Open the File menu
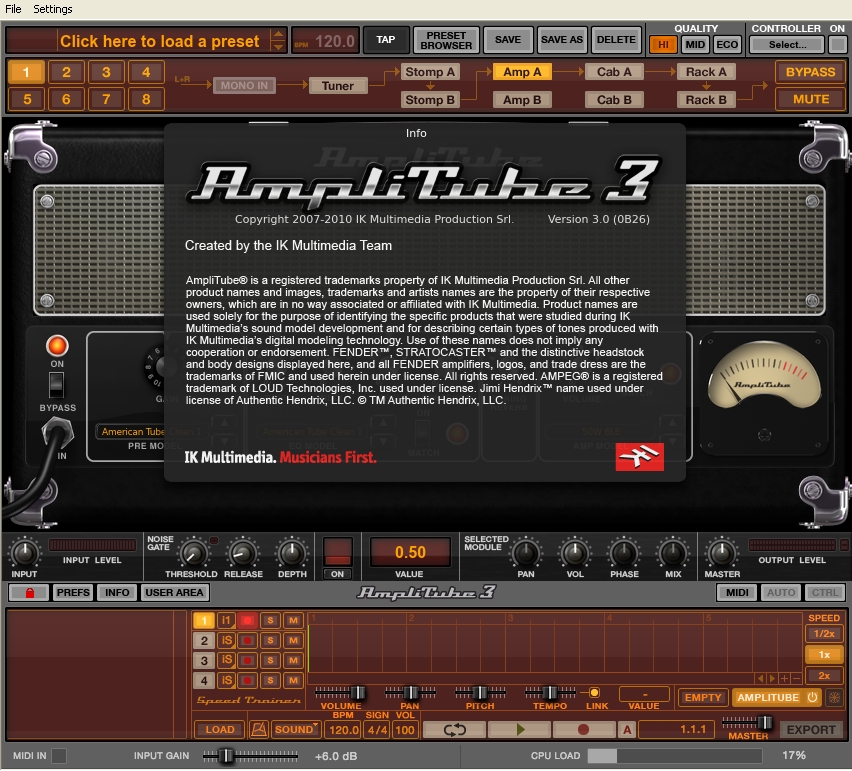 pyautogui.click(x=13, y=9)
